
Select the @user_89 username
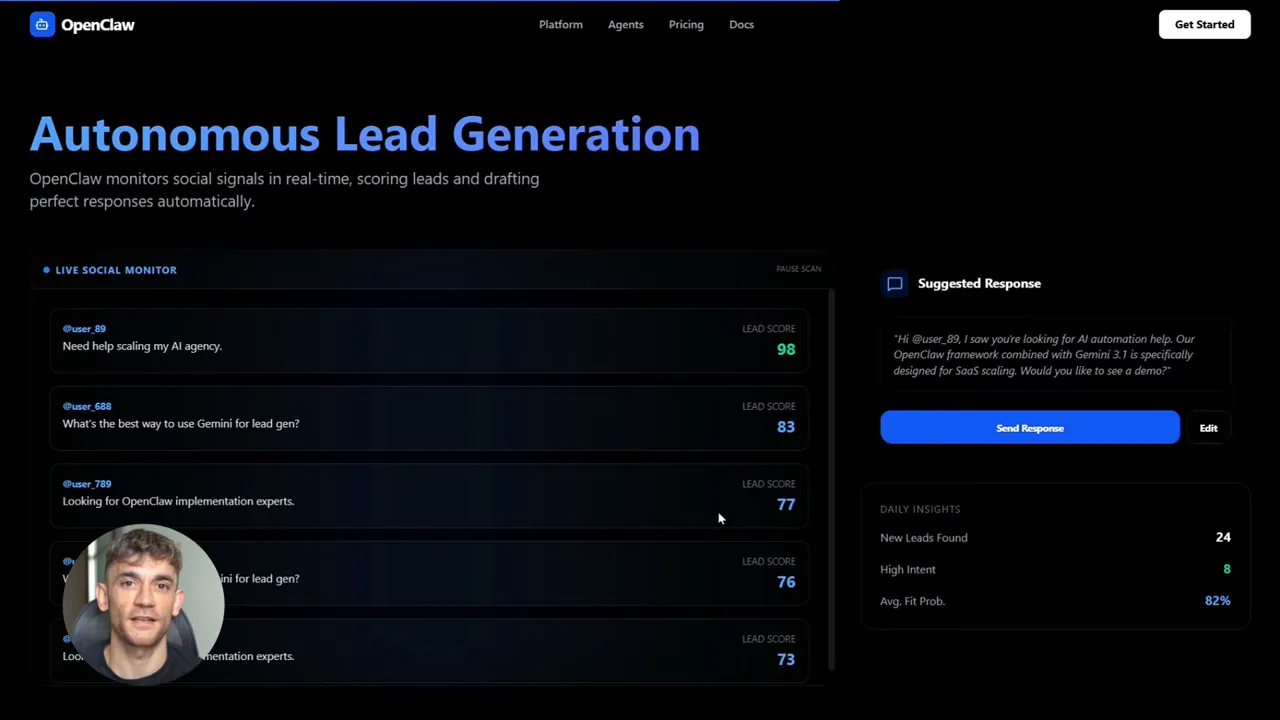pos(84,328)
